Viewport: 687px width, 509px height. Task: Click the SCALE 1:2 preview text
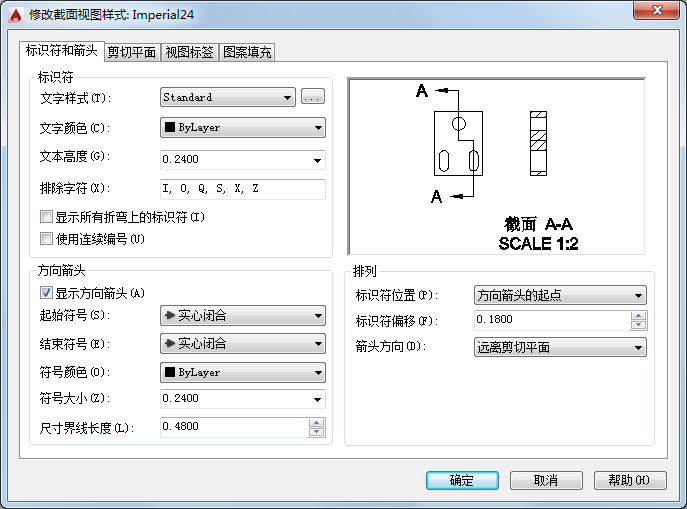coord(538,244)
